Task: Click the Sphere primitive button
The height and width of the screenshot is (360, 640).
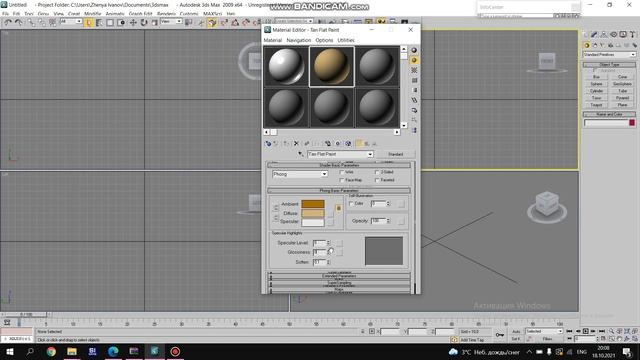Action: [x=596, y=84]
